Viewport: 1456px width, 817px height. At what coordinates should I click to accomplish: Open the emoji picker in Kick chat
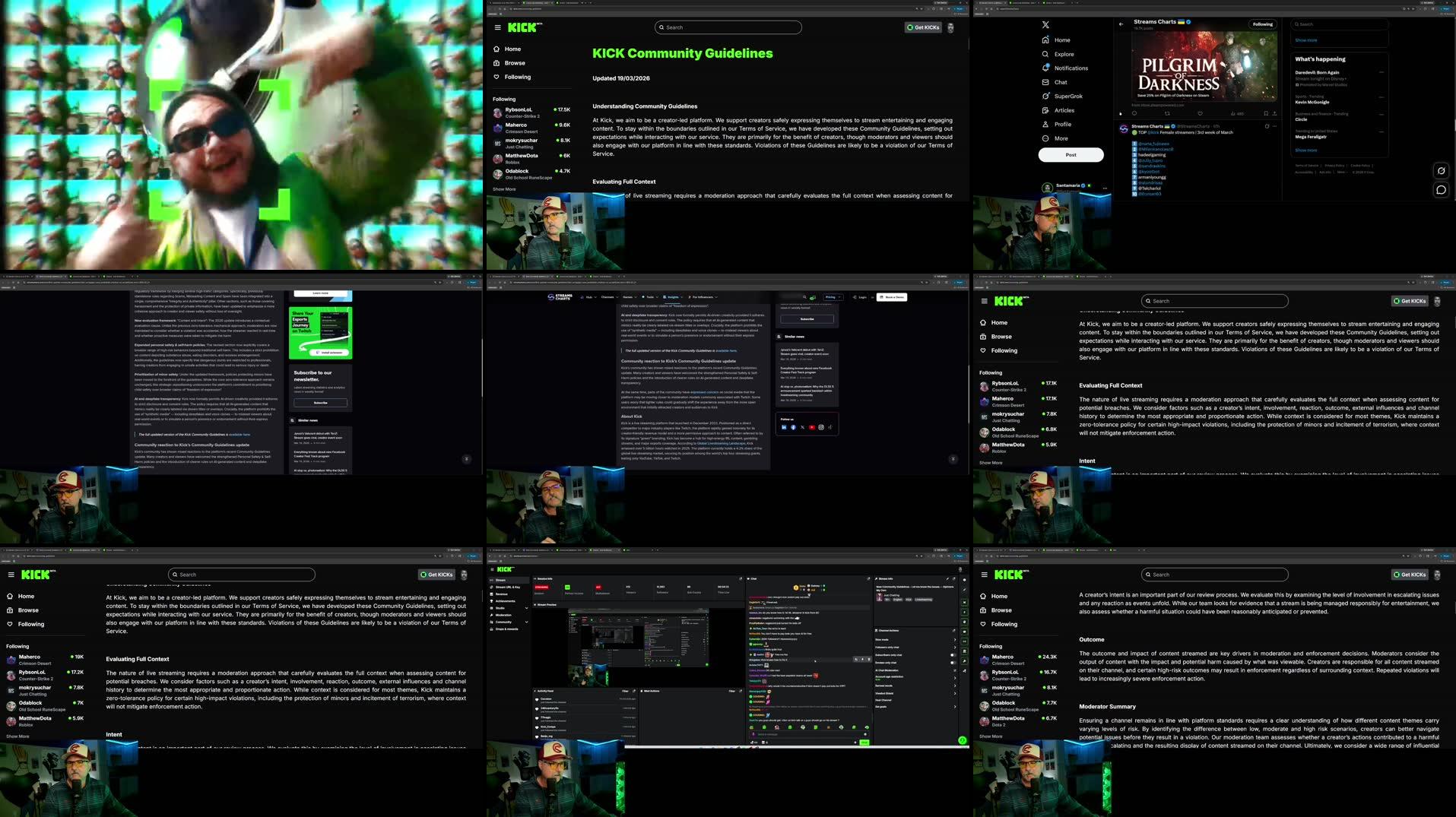(x=864, y=734)
